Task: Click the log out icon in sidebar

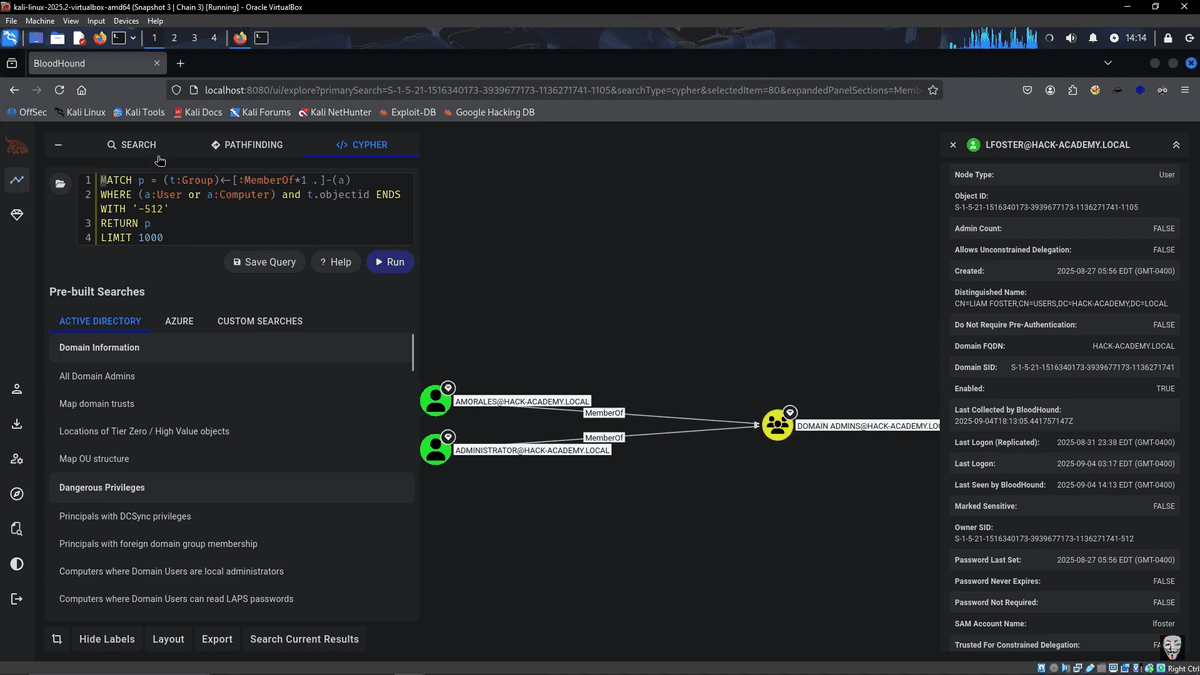Action: (16, 599)
